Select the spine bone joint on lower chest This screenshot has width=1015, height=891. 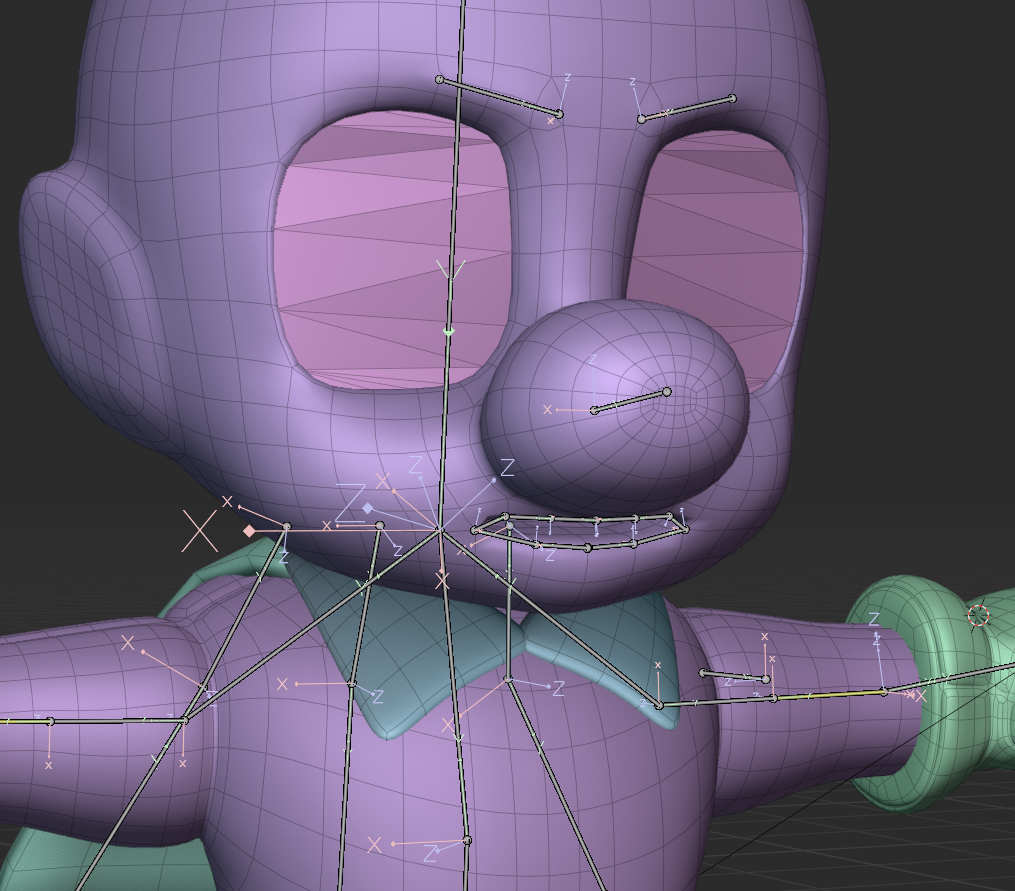point(467,841)
